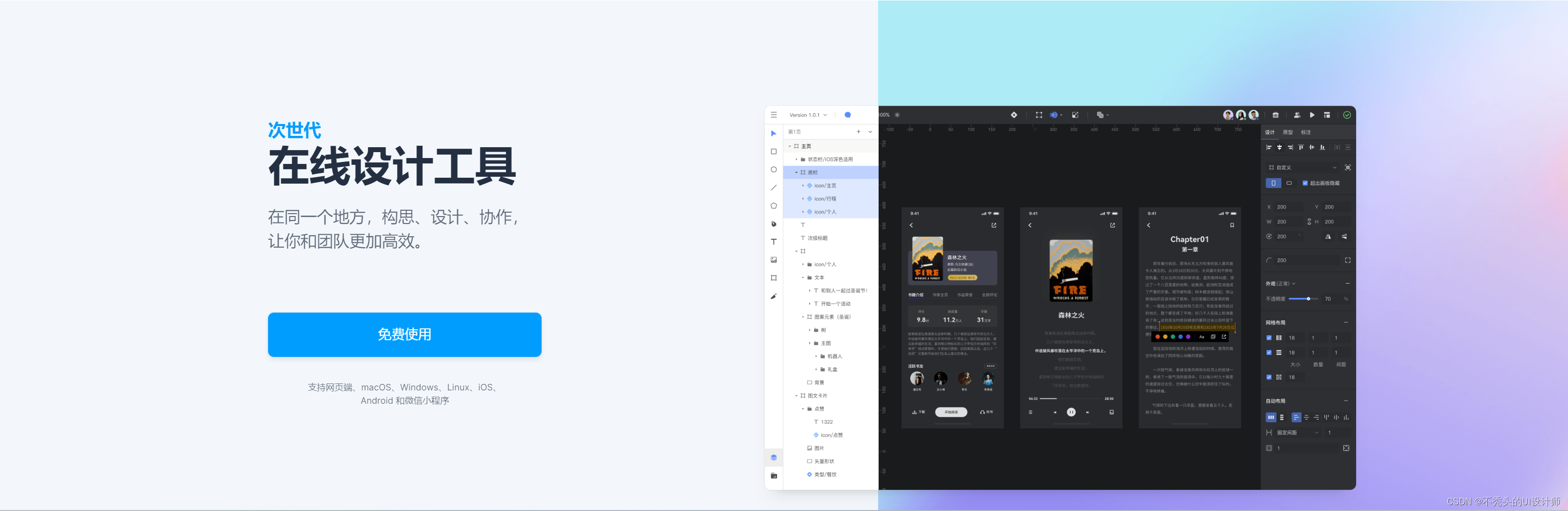Toggle the aspect ratio lock between W and H
1568x511 pixels.
pyautogui.click(x=1309, y=222)
